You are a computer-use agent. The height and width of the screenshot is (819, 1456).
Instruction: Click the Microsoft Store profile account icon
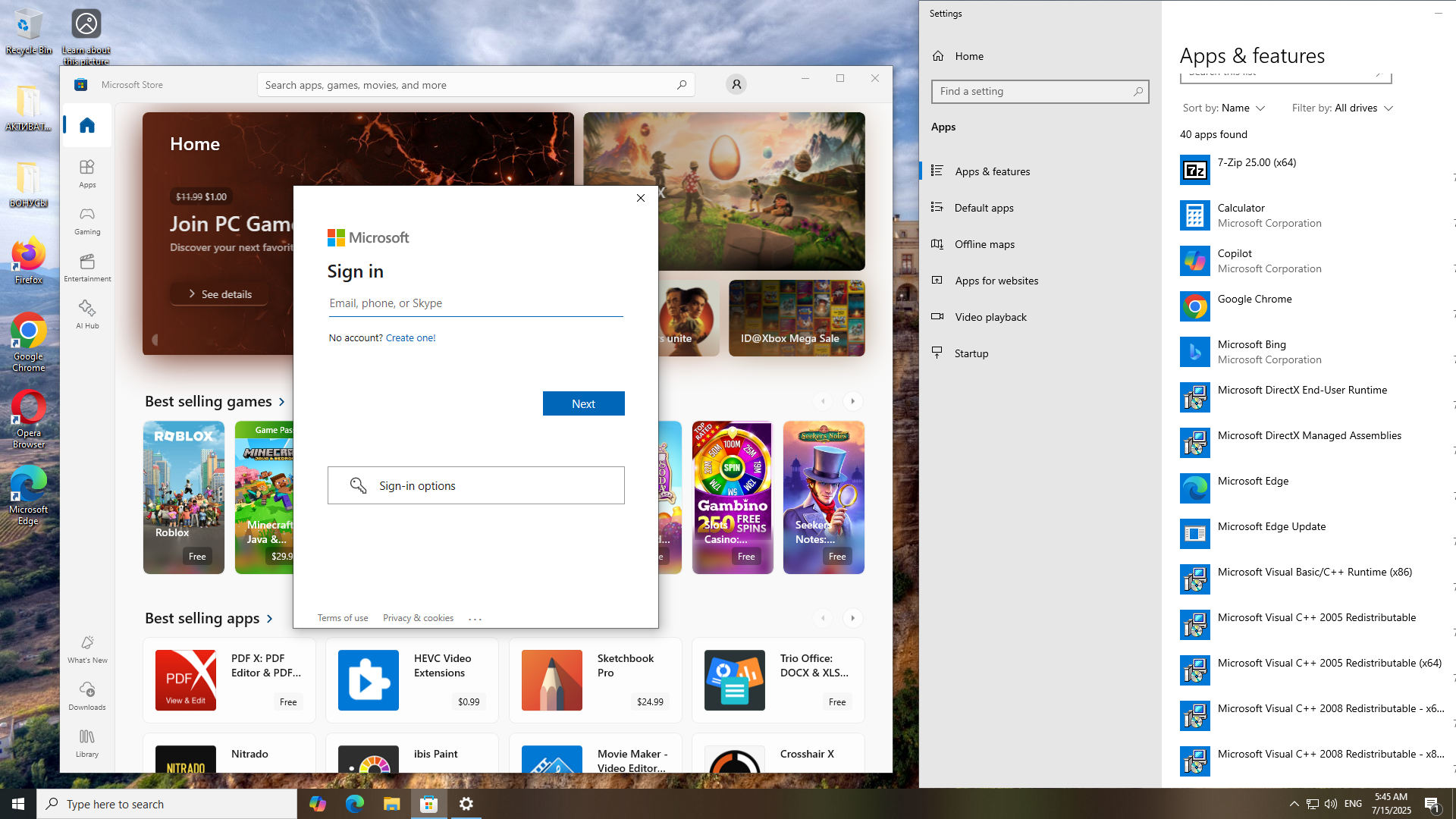point(736,85)
